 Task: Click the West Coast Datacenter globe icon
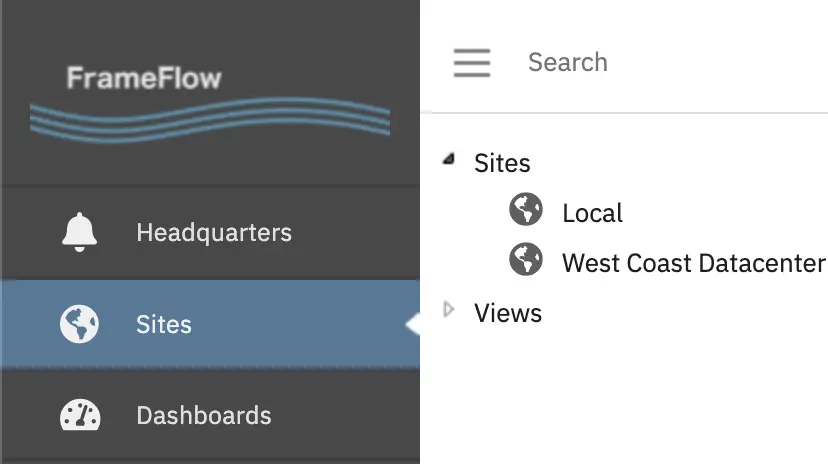pyautogui.click(x=525, y=259)
